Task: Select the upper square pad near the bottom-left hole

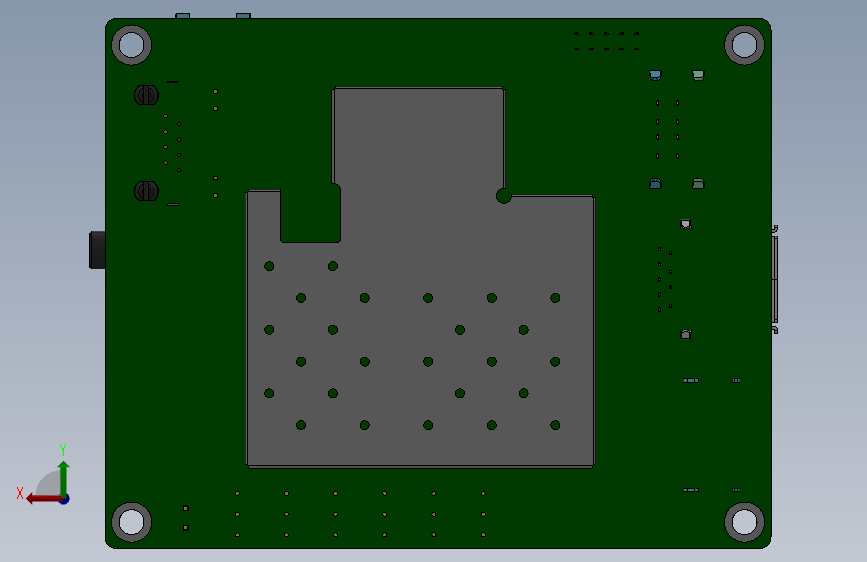Action: [186, 508]
